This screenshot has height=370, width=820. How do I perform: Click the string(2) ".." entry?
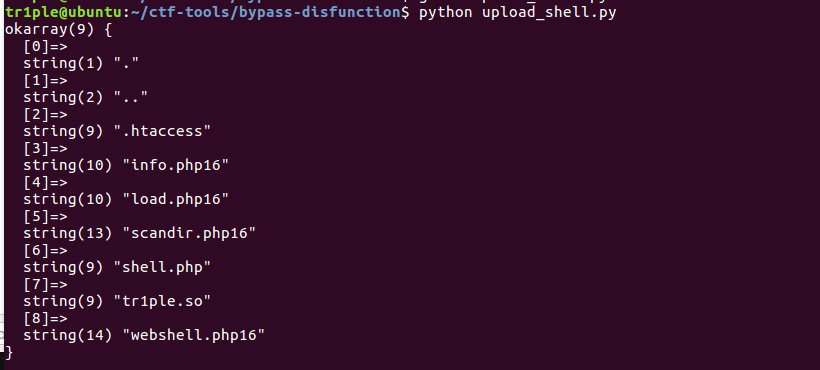pyautogui.click(x=86, y=97)
